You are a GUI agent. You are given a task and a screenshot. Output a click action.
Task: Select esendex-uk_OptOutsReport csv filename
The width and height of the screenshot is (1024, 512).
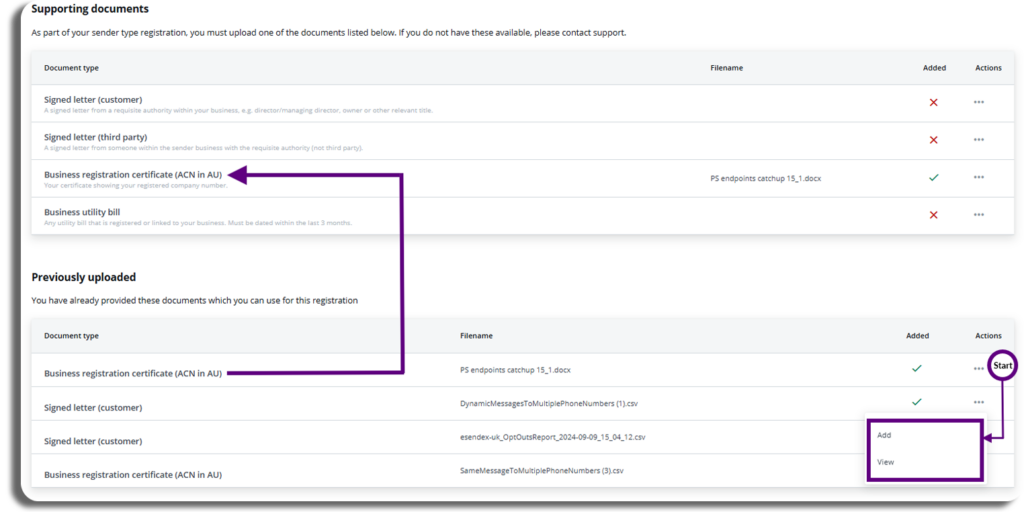(552, 436)
